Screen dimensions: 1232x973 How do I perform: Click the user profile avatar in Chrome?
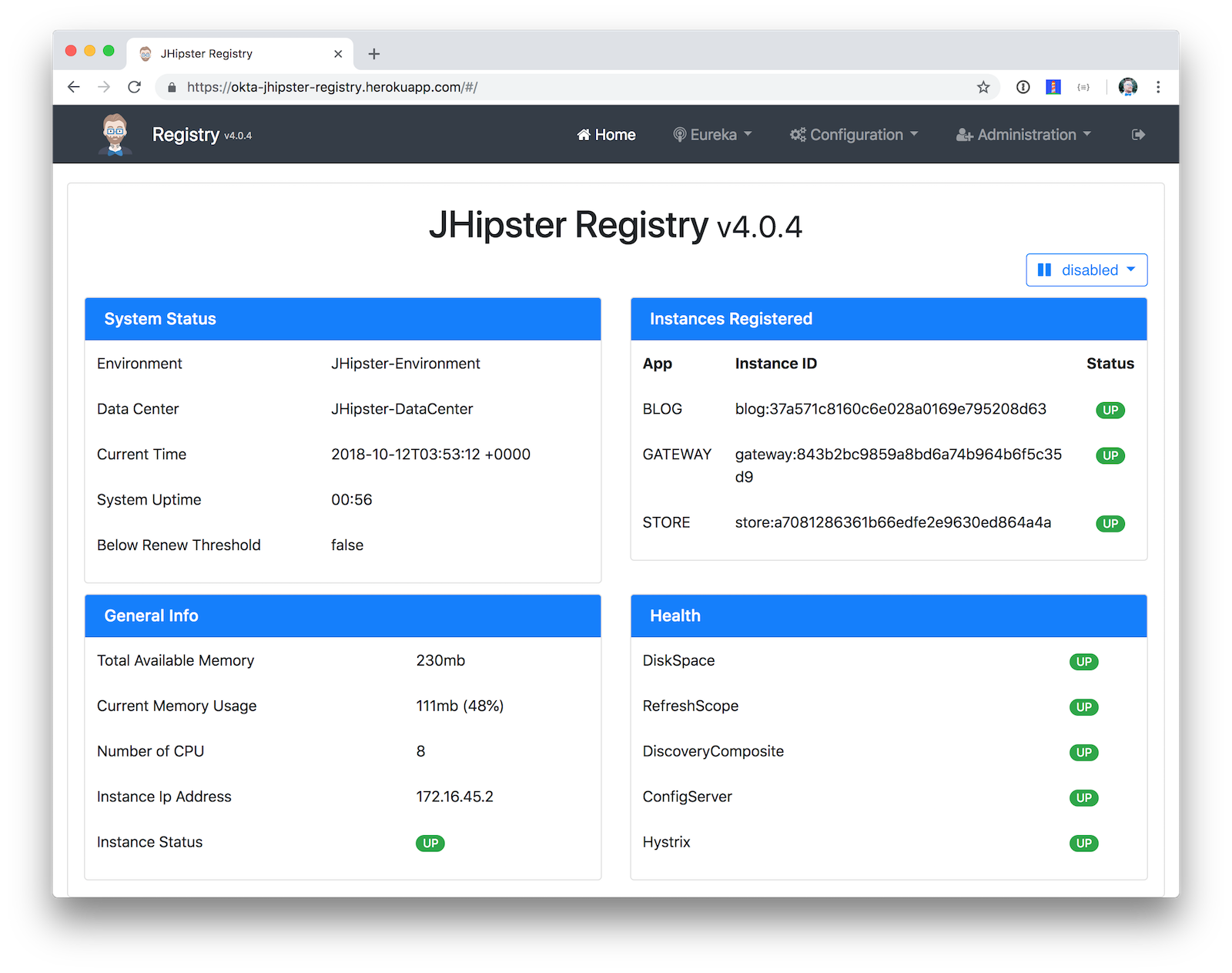[x=1128, y=87]
